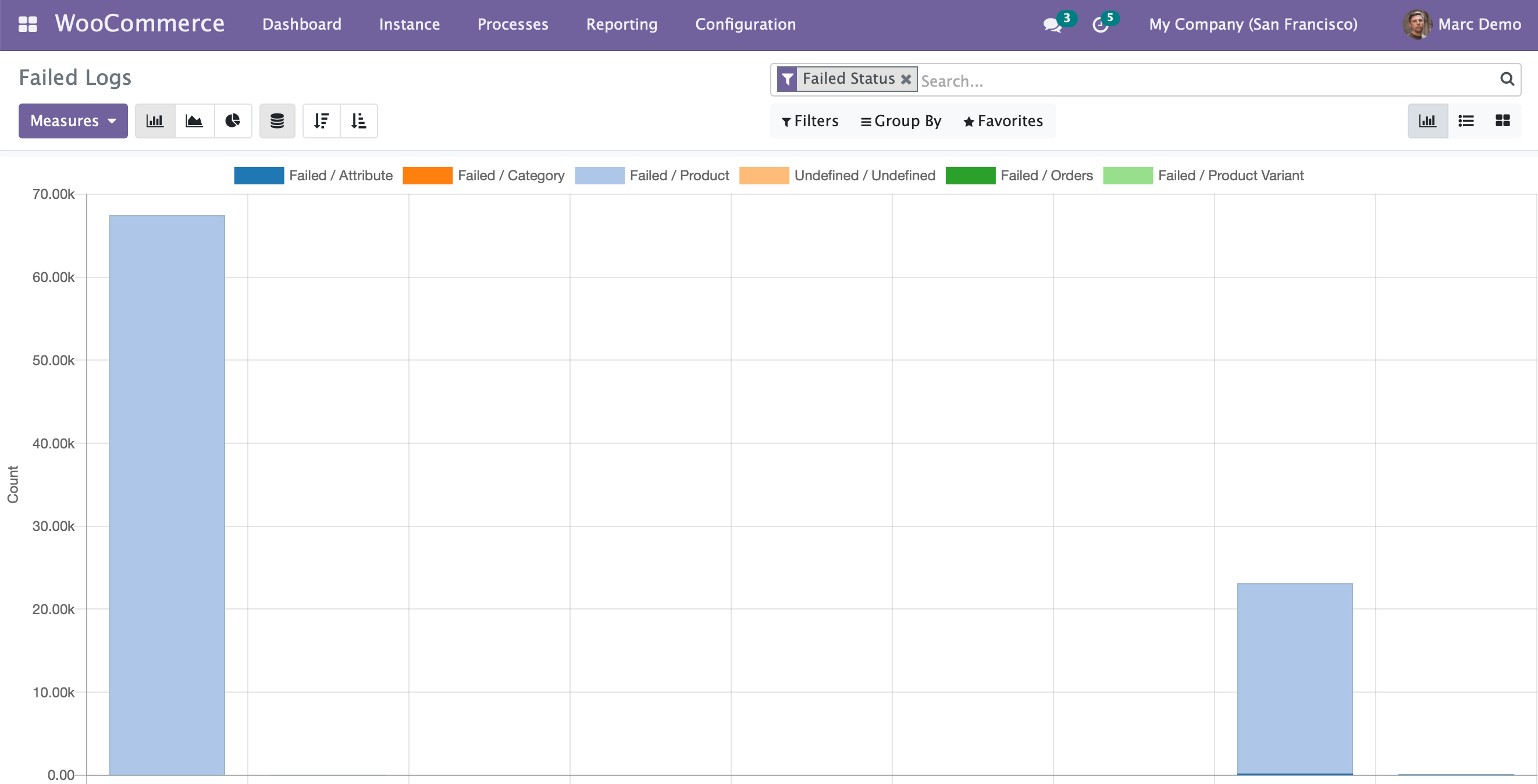This screenshot has height=784, width=1538.
Task: Open the apps grid menu icon
Action: pos(27,24)
